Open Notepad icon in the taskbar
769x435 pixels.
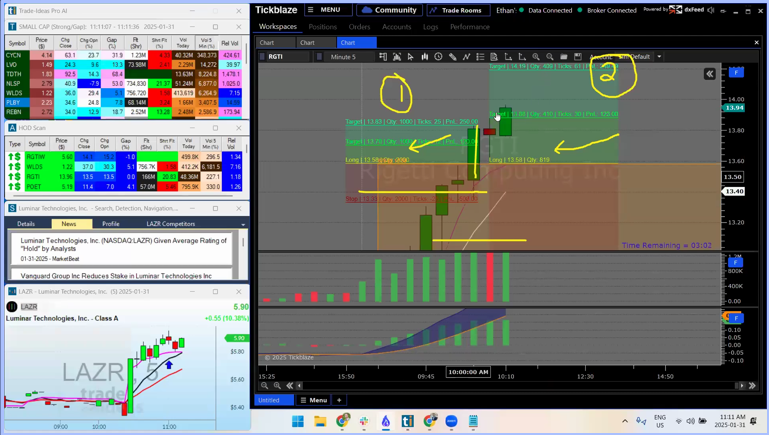[x=473, y=421]
